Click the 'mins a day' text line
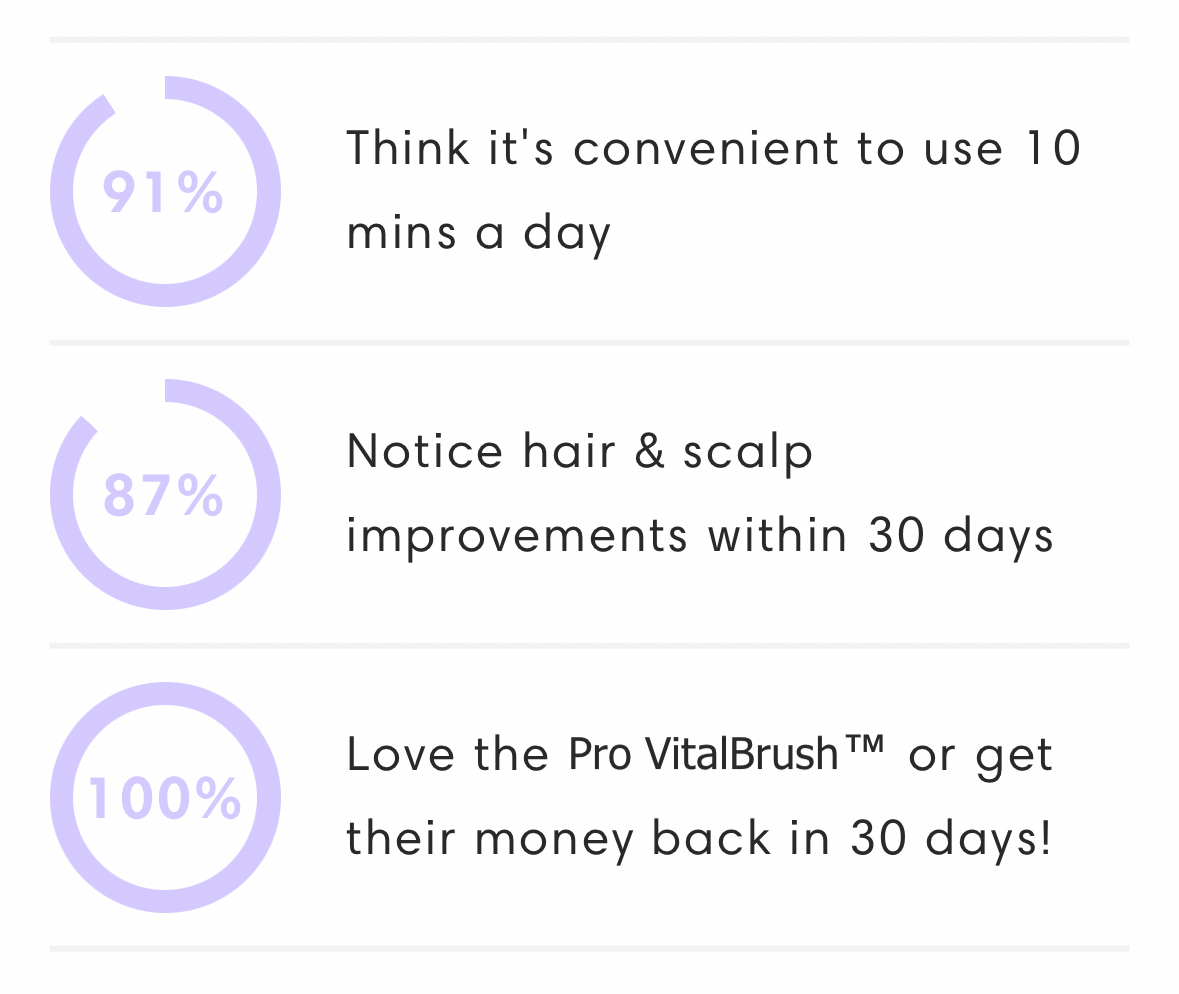 tap(478, 232)
